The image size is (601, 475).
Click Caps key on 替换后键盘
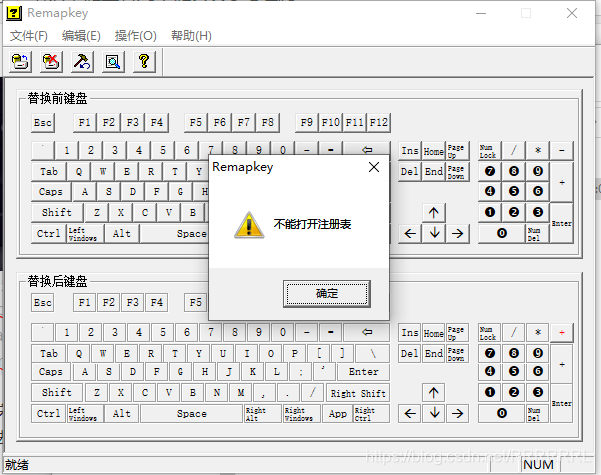point(51,371)
